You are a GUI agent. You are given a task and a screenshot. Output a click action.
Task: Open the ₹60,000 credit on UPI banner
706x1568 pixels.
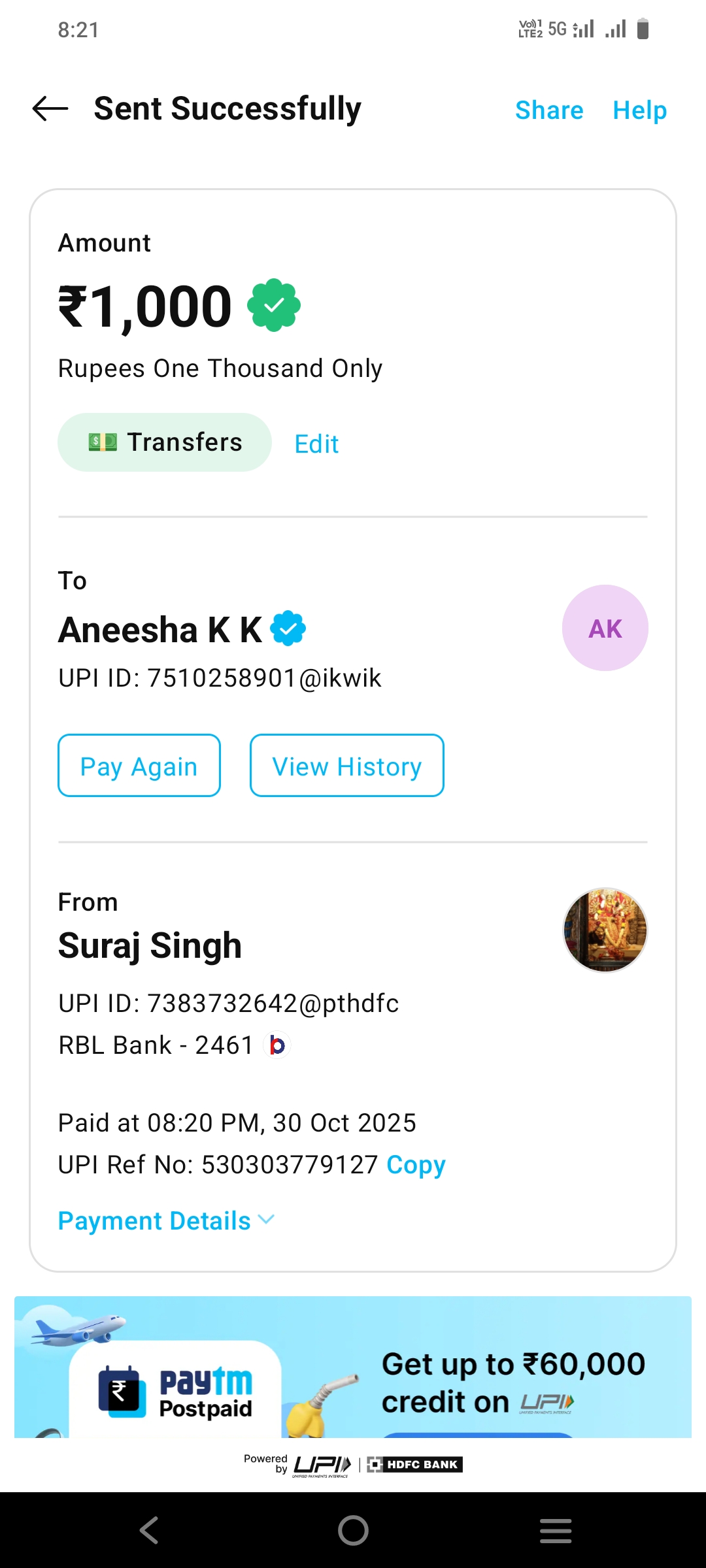513,1382
